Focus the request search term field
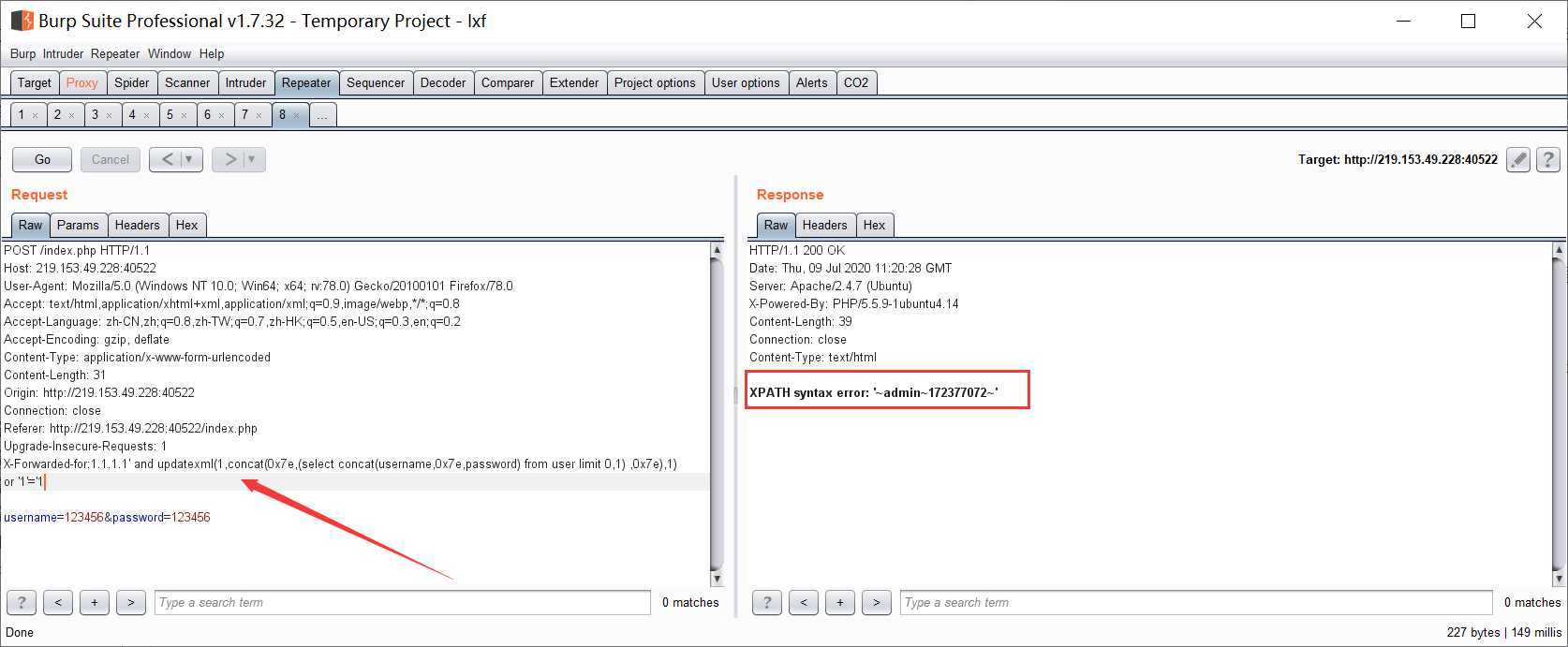This screenshot has height=647, width=1568. 403,602
